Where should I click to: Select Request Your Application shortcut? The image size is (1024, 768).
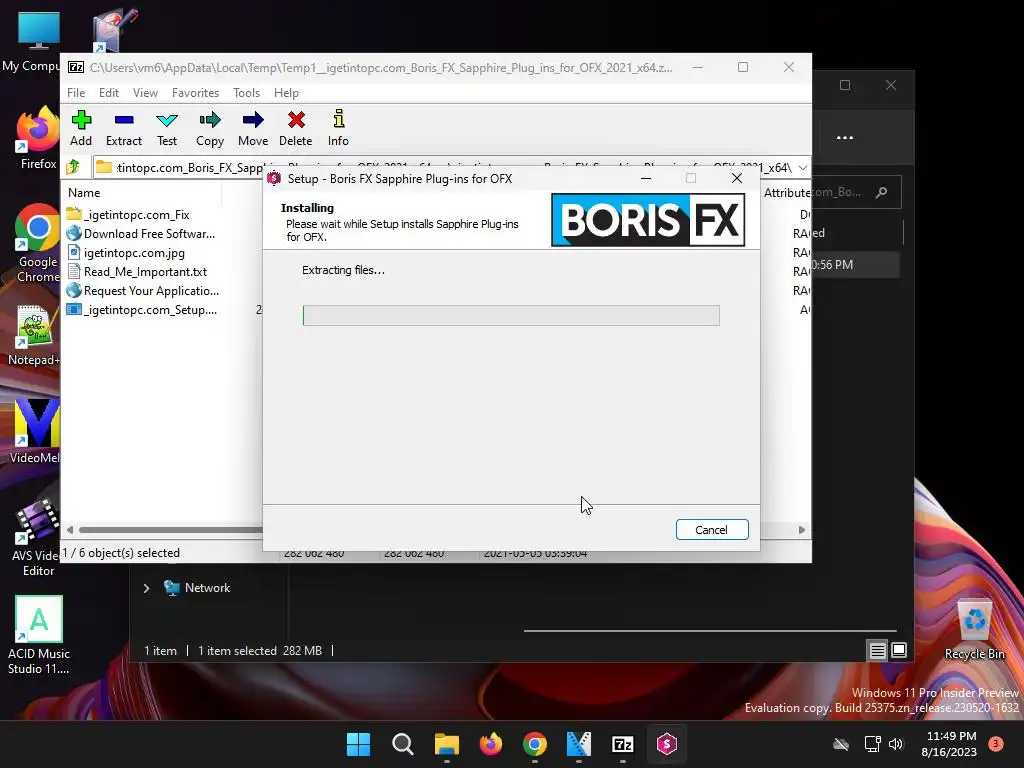(x=143, y=291)
